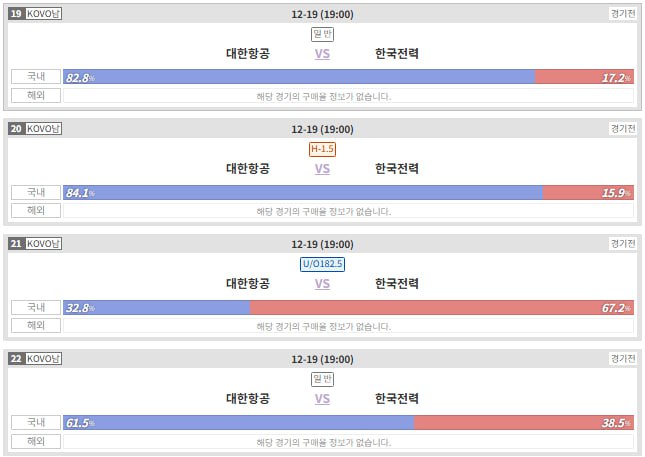This screenshot has height=457, width=645.
Task: Click the blue 61.5% bar
Action: pos(240,423)
